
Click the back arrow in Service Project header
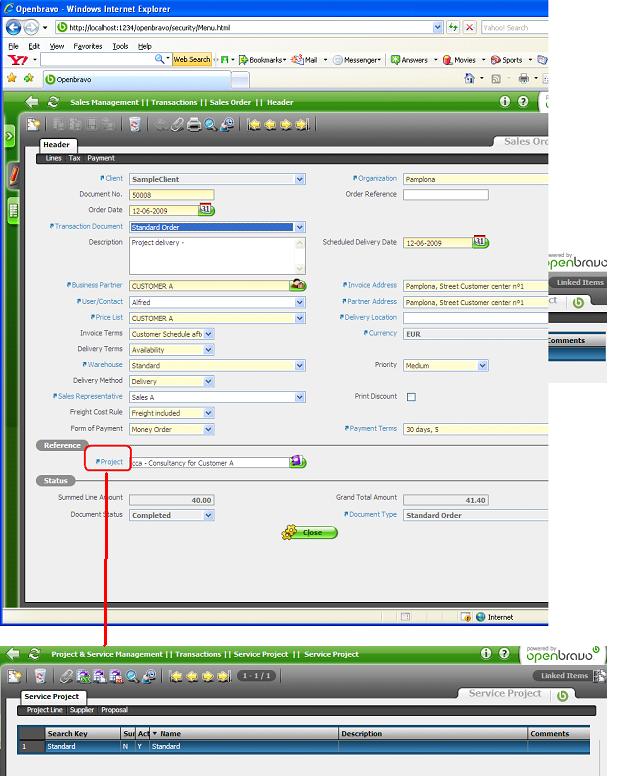tap(11, 654)
